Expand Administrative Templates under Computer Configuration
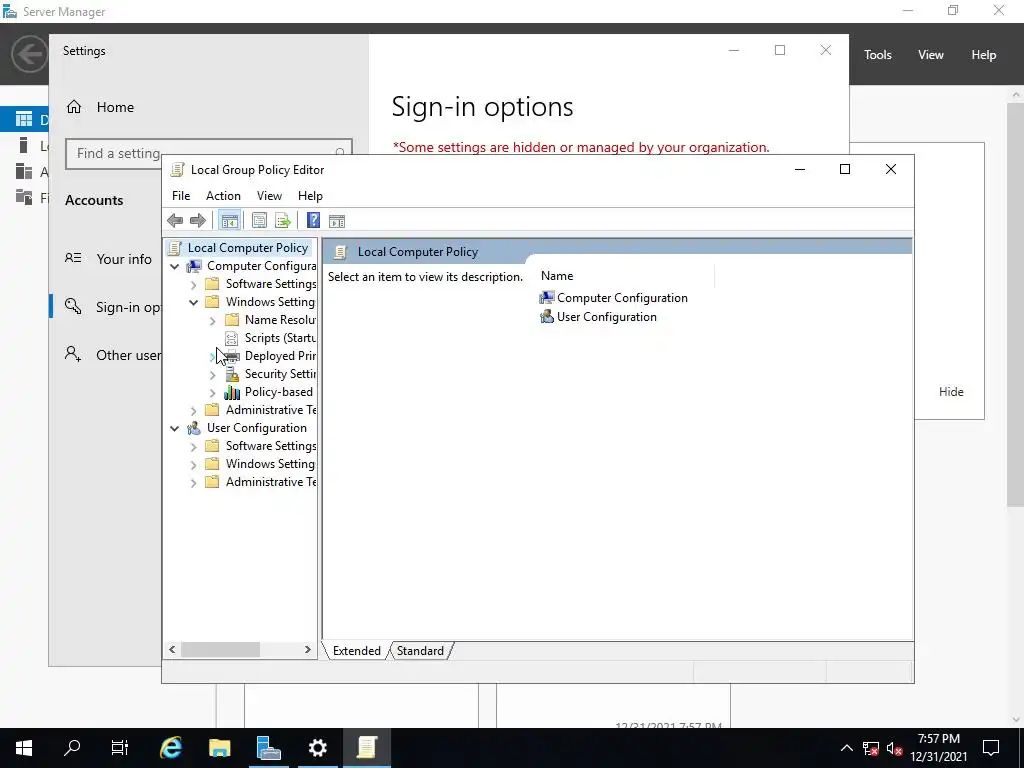The height and width of the screenshot is (768, 1024). [x=193, y=411]
